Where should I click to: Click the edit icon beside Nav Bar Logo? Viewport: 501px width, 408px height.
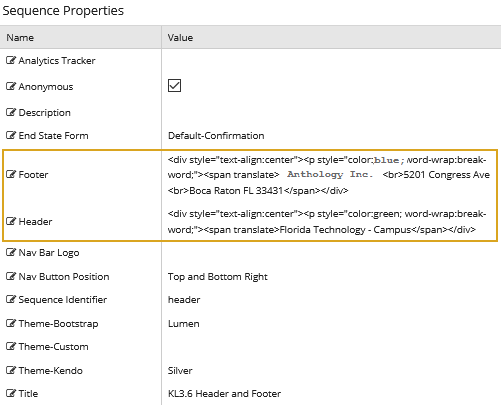tap(11, 252)
